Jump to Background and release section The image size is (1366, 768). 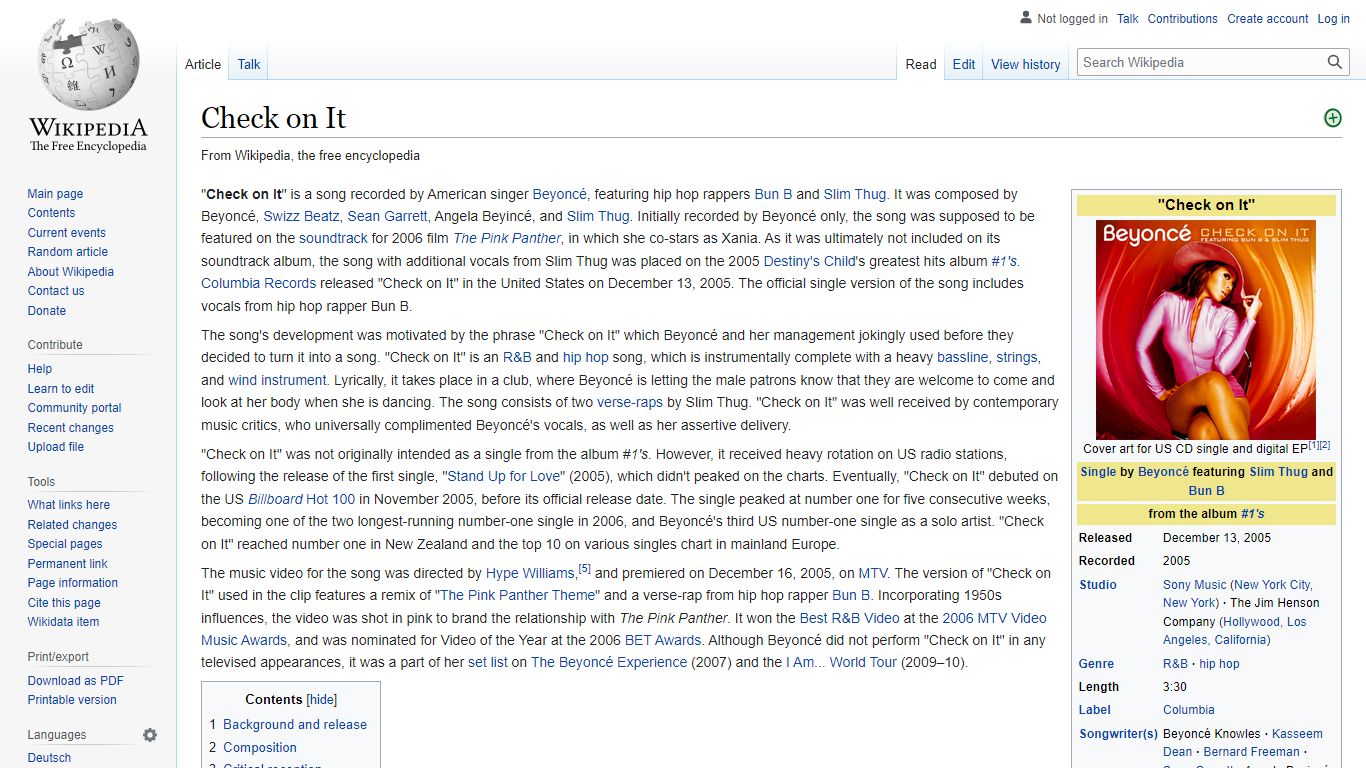[295, 724]
